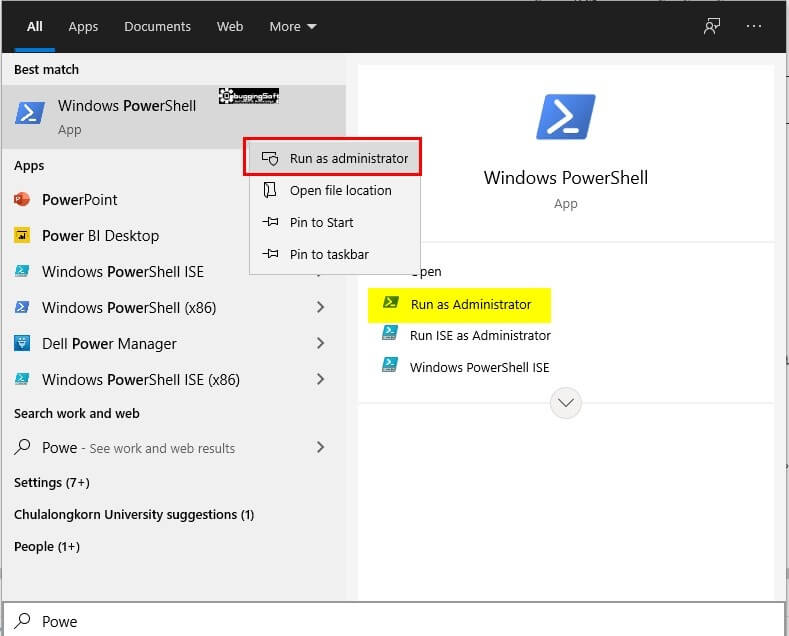Expand the Windows PowerShell ISE (x86) chevron
Image resolution: width=789 pixels, height=636 pixels.
click(321, 379)
